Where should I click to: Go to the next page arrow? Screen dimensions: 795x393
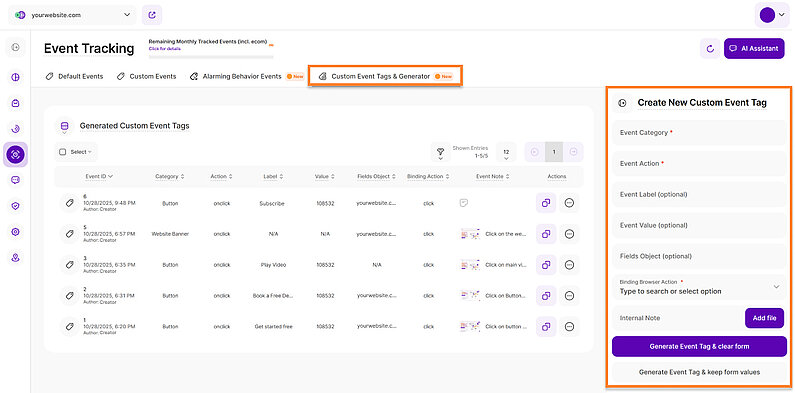coord(573,152)
